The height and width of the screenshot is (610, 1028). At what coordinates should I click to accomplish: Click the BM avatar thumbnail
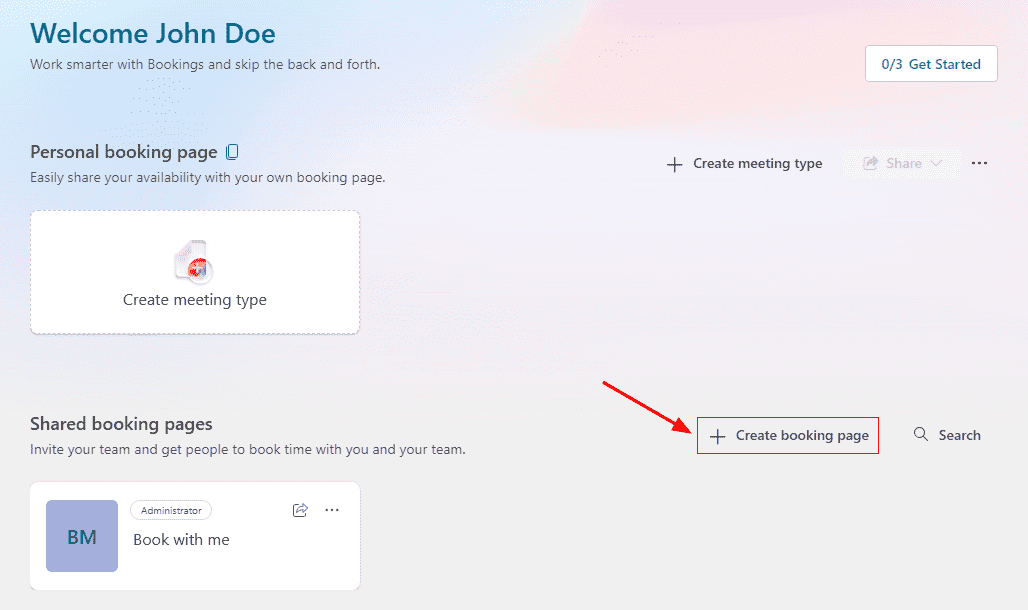pos(82,536)
